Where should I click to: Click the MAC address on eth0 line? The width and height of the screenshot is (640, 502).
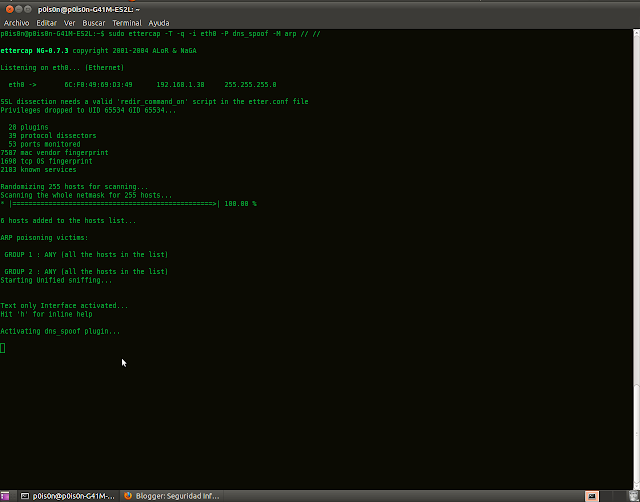click(x=98, y=84)
